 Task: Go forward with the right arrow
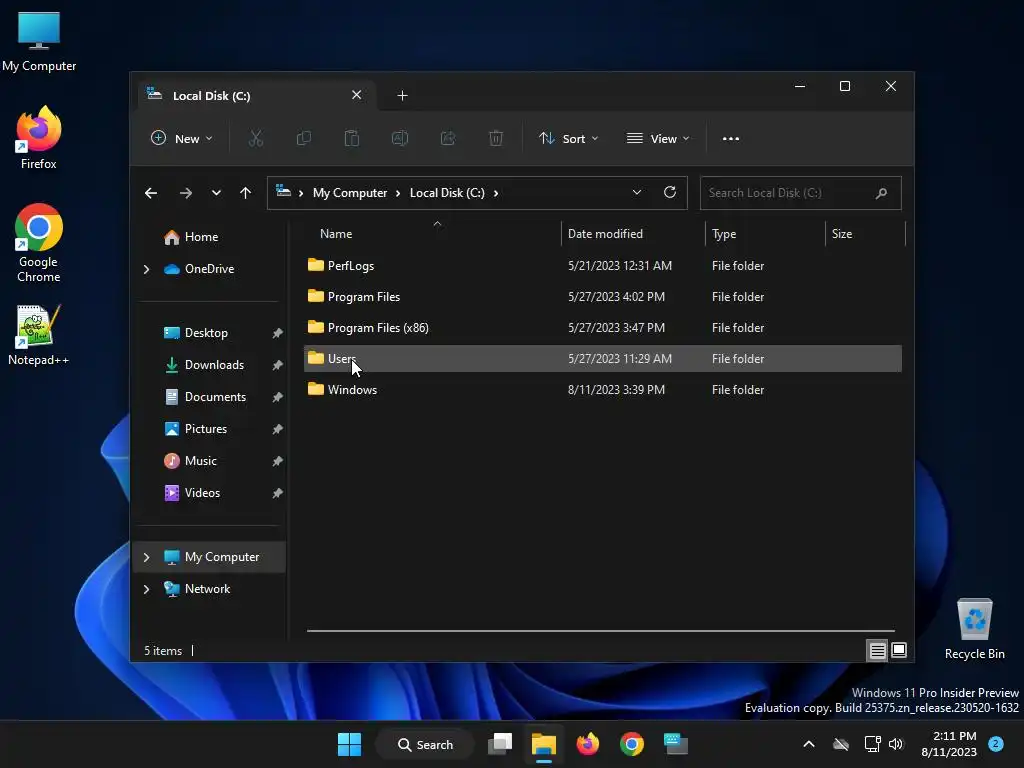click(185, 193)
